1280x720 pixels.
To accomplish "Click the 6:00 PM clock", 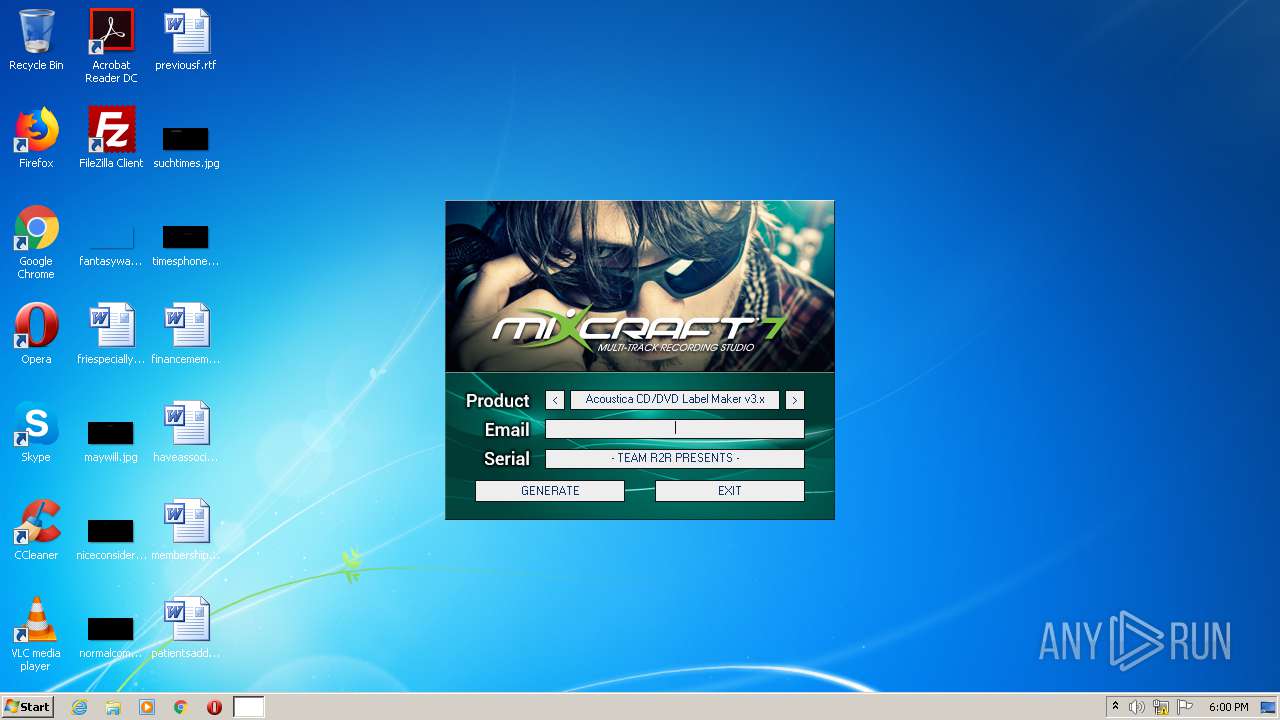I will 1228,707.
